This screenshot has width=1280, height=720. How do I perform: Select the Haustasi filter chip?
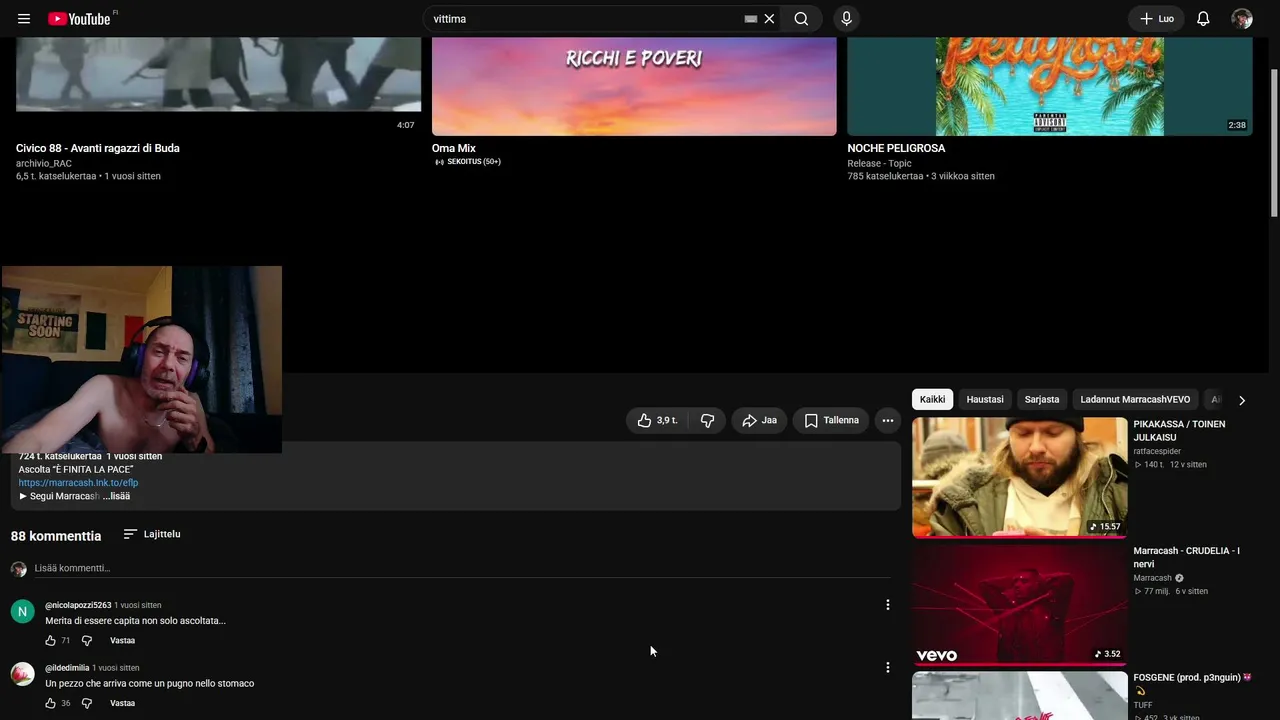(x=985, y=400)
